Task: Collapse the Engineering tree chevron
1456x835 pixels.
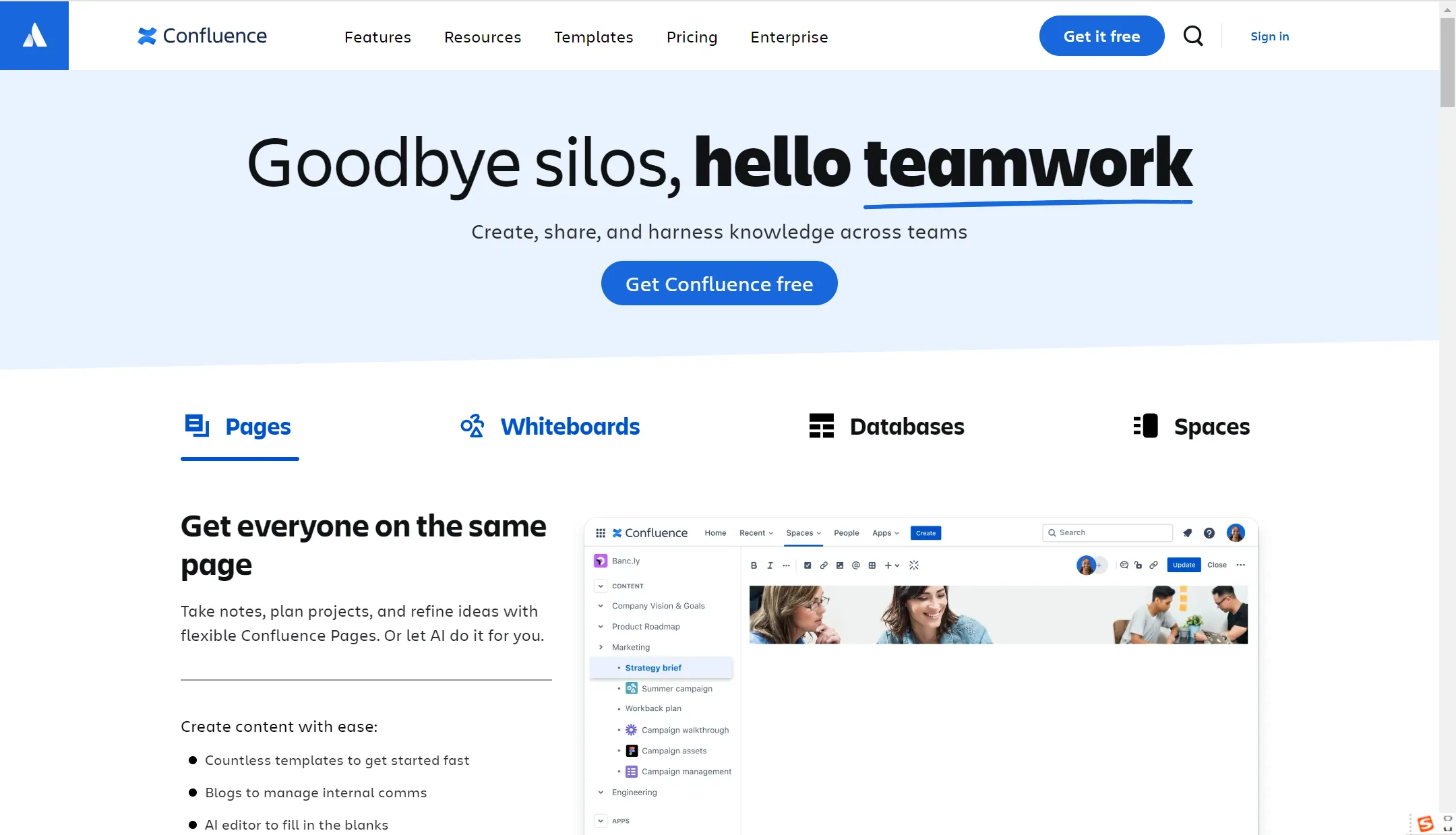Action: point(601,793)
